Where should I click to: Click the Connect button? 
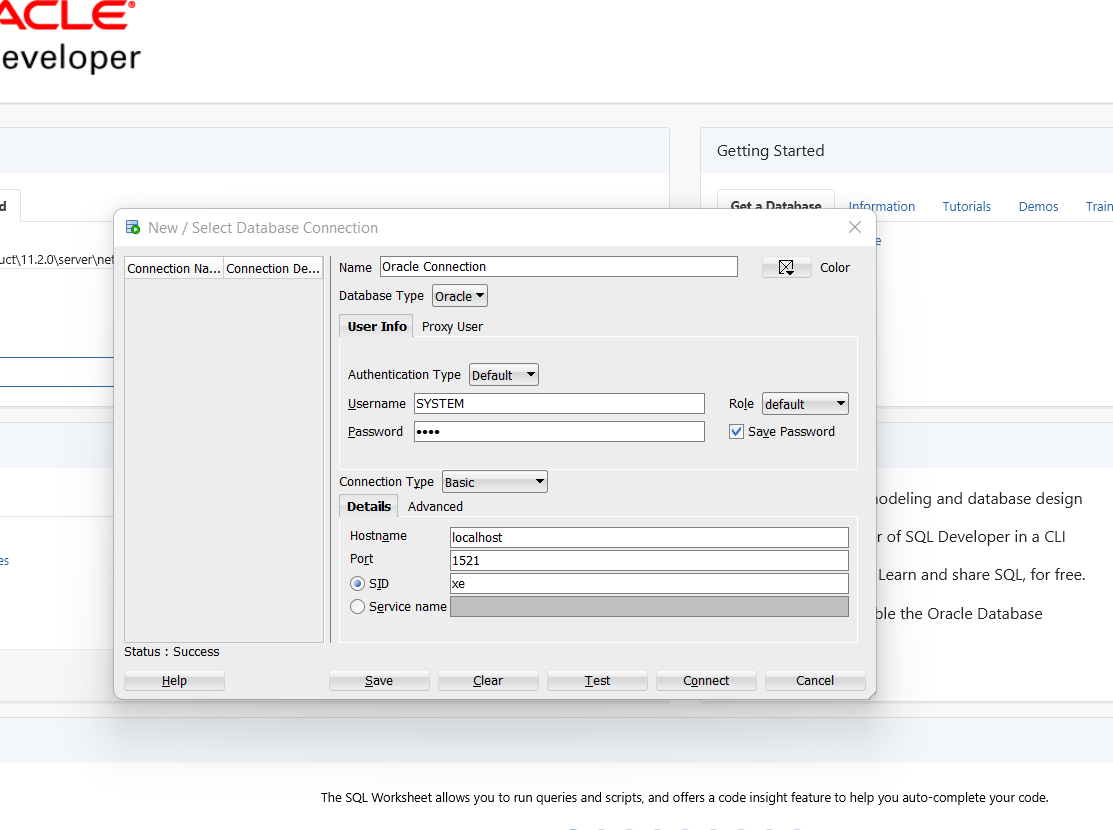coord(705,680)
